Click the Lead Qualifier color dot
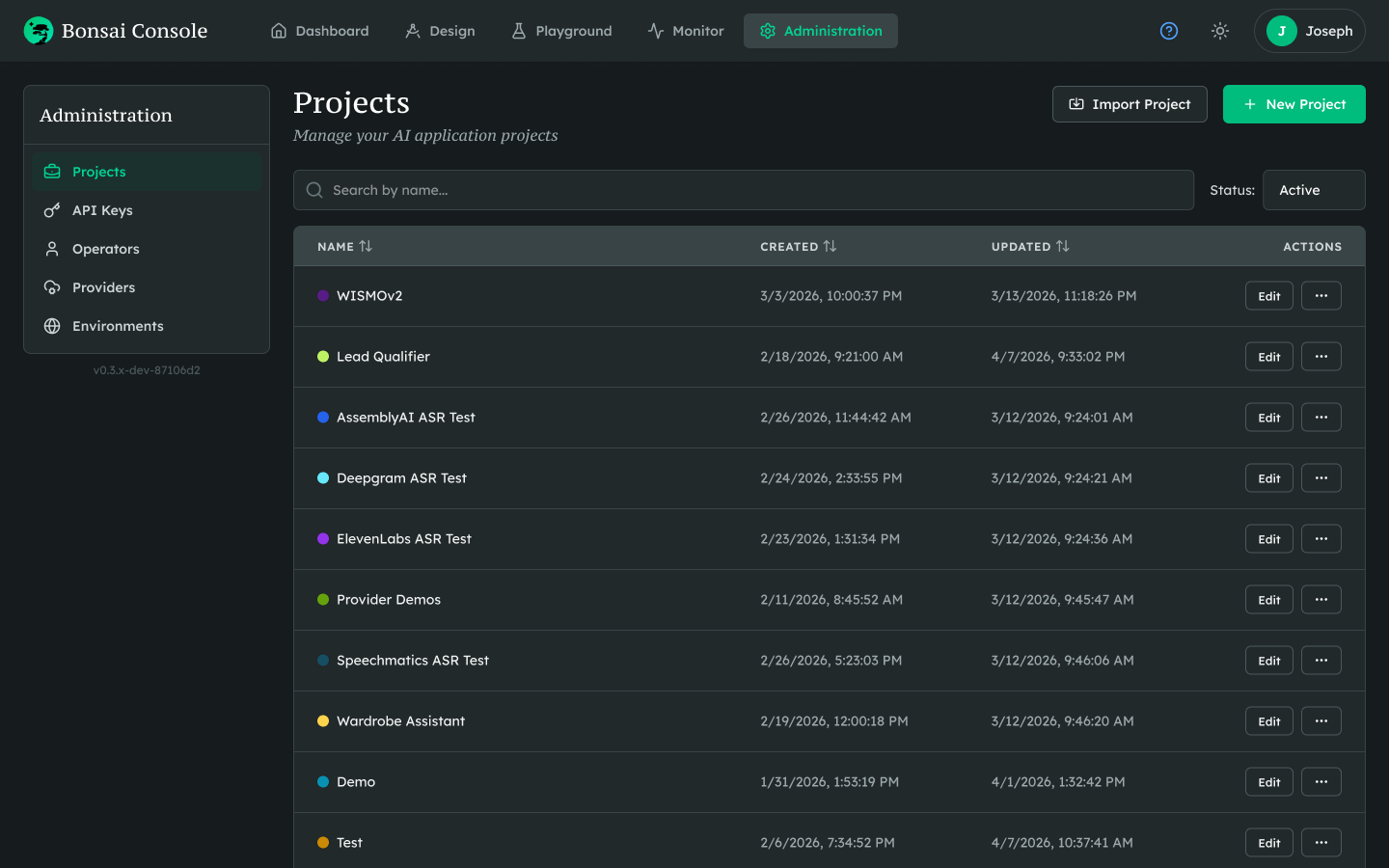This screenshot has width=1389, height=868. [323, 357]
